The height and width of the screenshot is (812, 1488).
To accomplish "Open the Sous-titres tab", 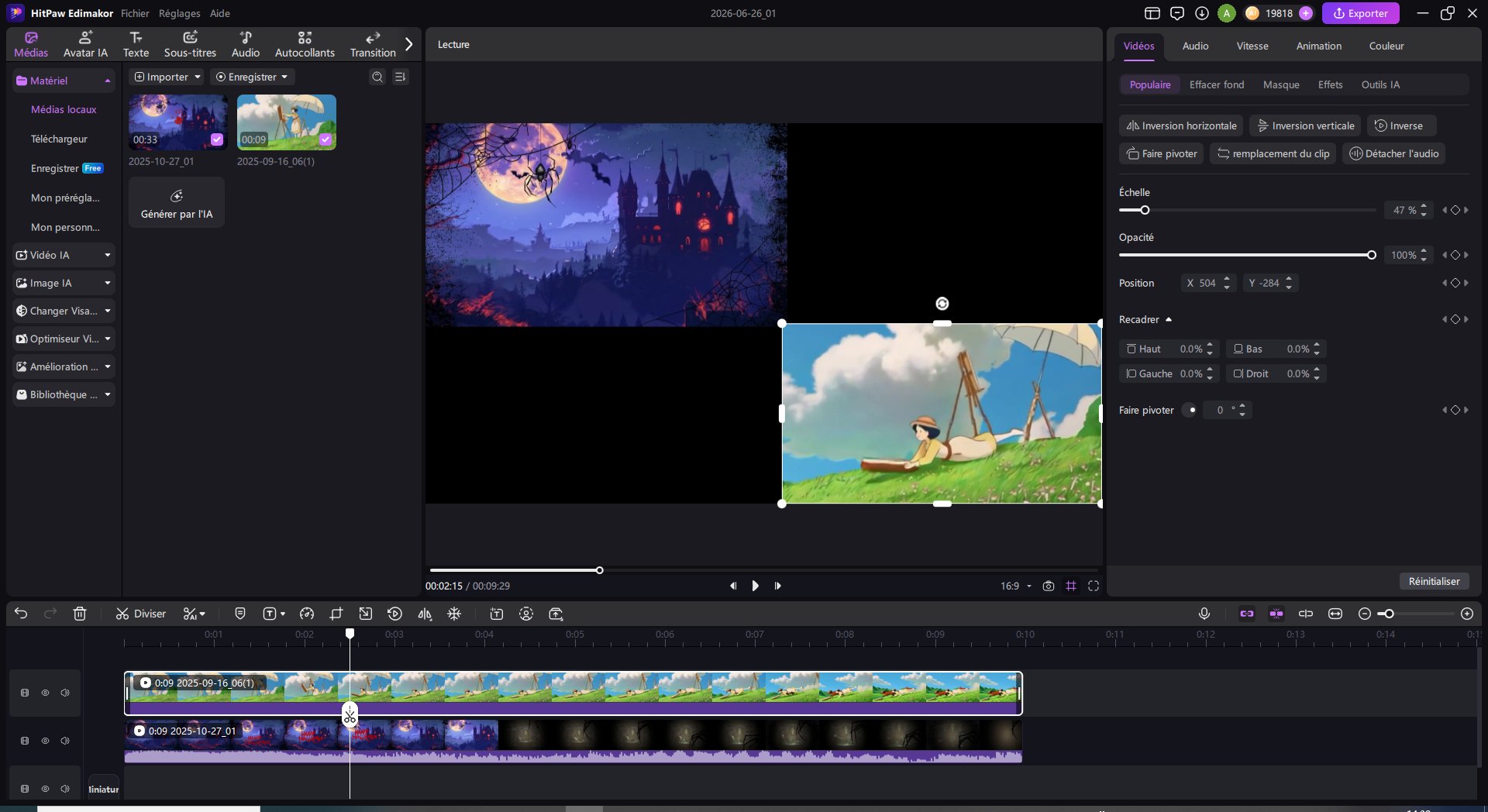I will (x=190, y=44).
